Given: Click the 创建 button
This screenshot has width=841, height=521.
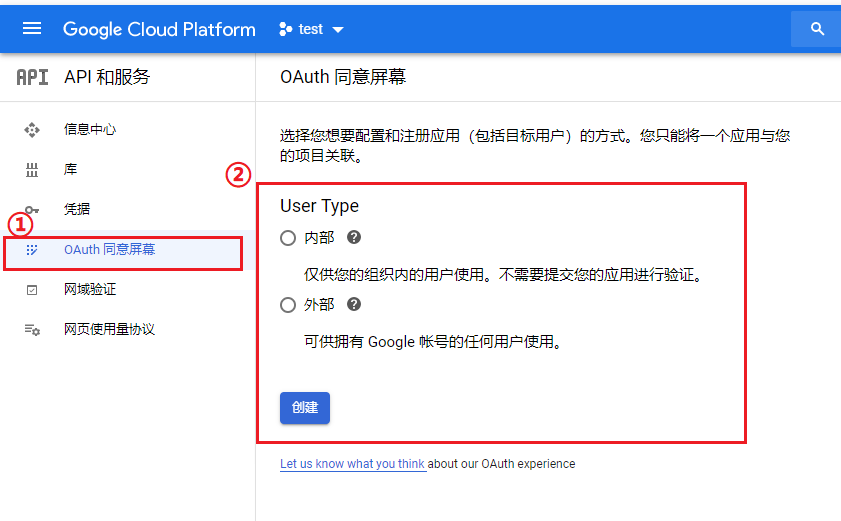Looking at the screenshot, I should tap(305, 408).
